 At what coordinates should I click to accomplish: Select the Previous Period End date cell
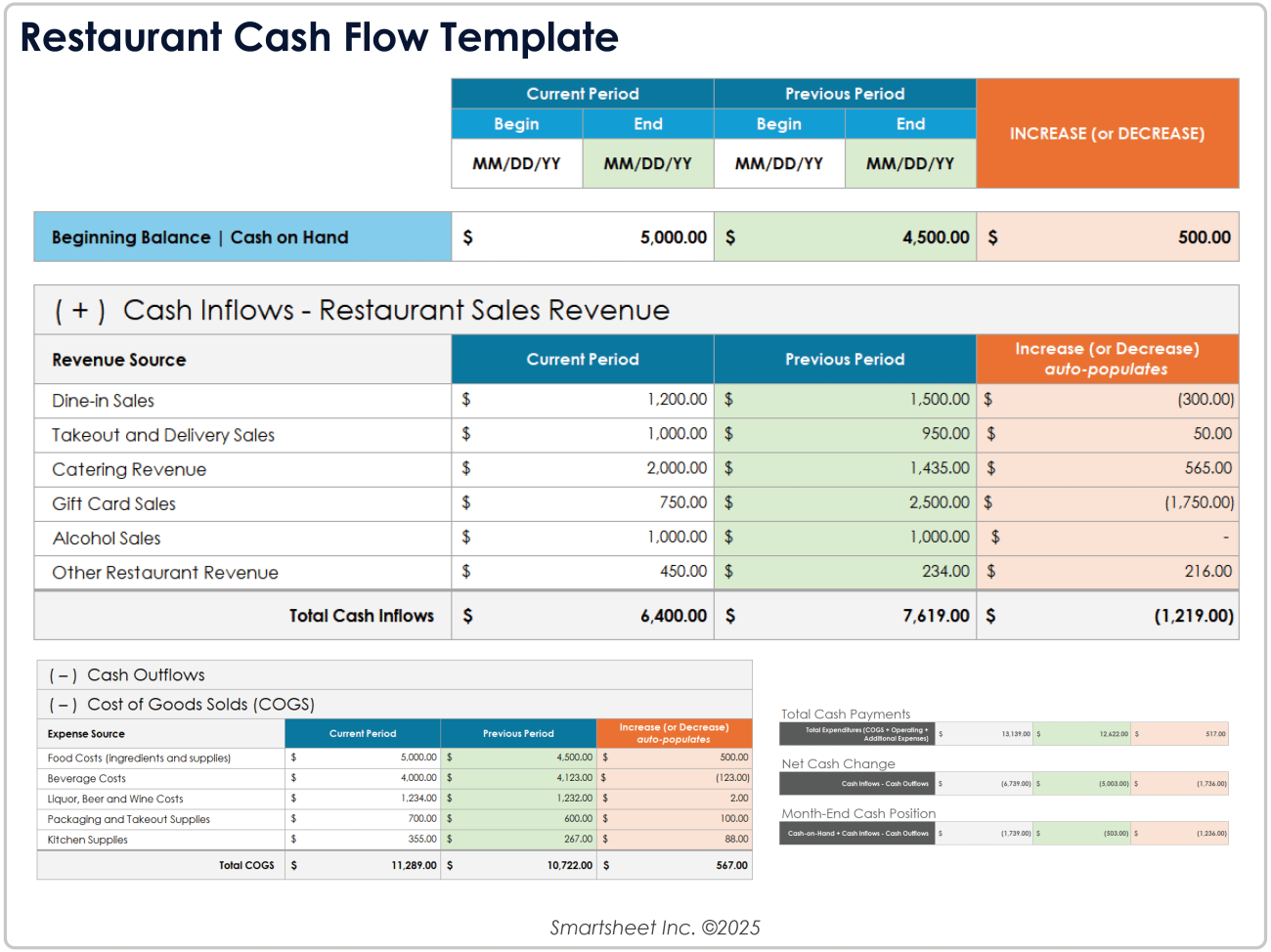click(910, 163)
